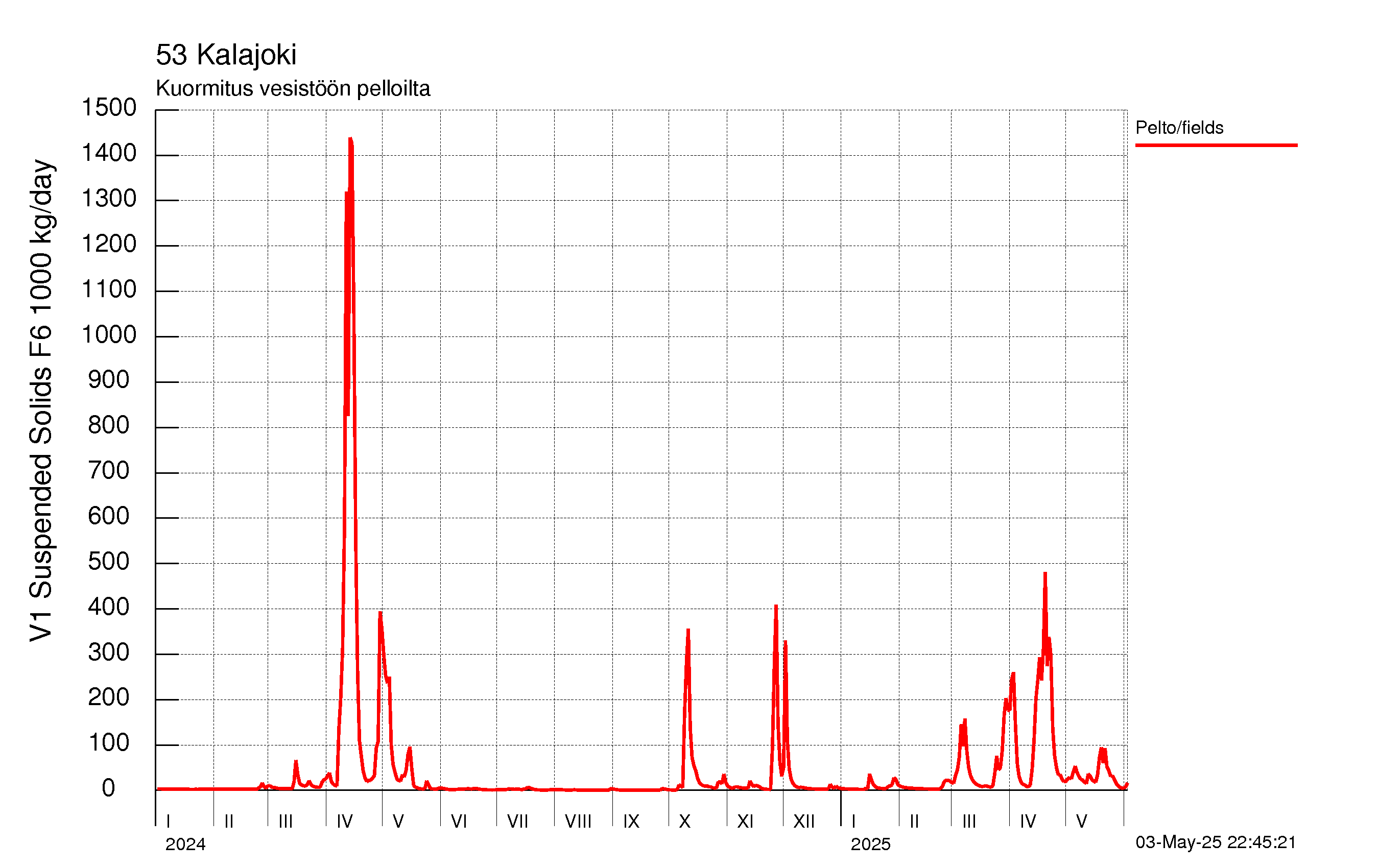Click the y-axis label 1300

[109, 199]
